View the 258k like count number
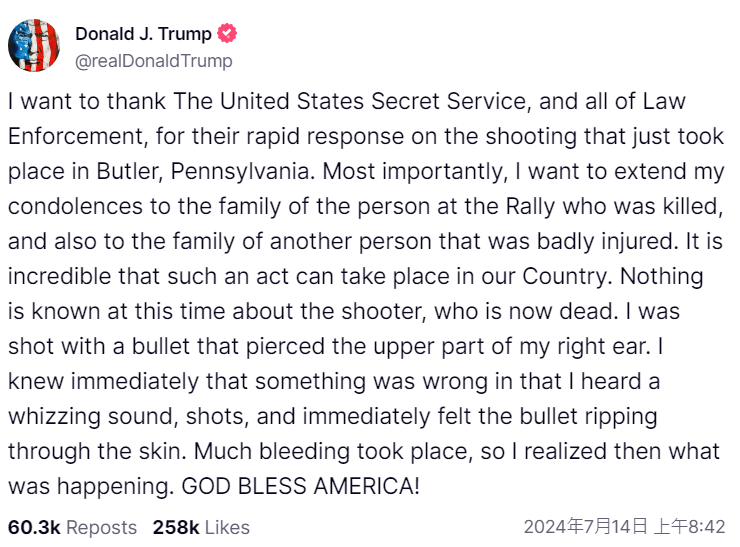The height and width of the screenshot is (547, 740). point(175,526)
